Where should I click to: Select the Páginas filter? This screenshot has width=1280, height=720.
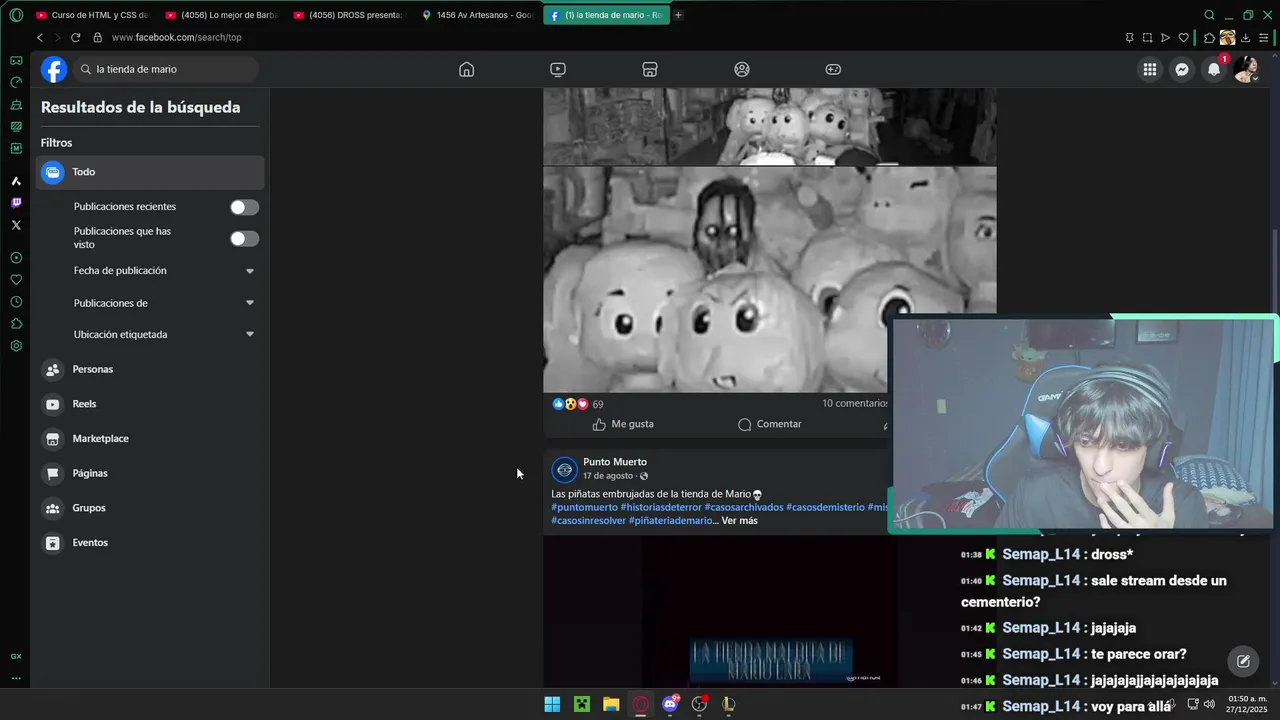(x=150, y=473)
